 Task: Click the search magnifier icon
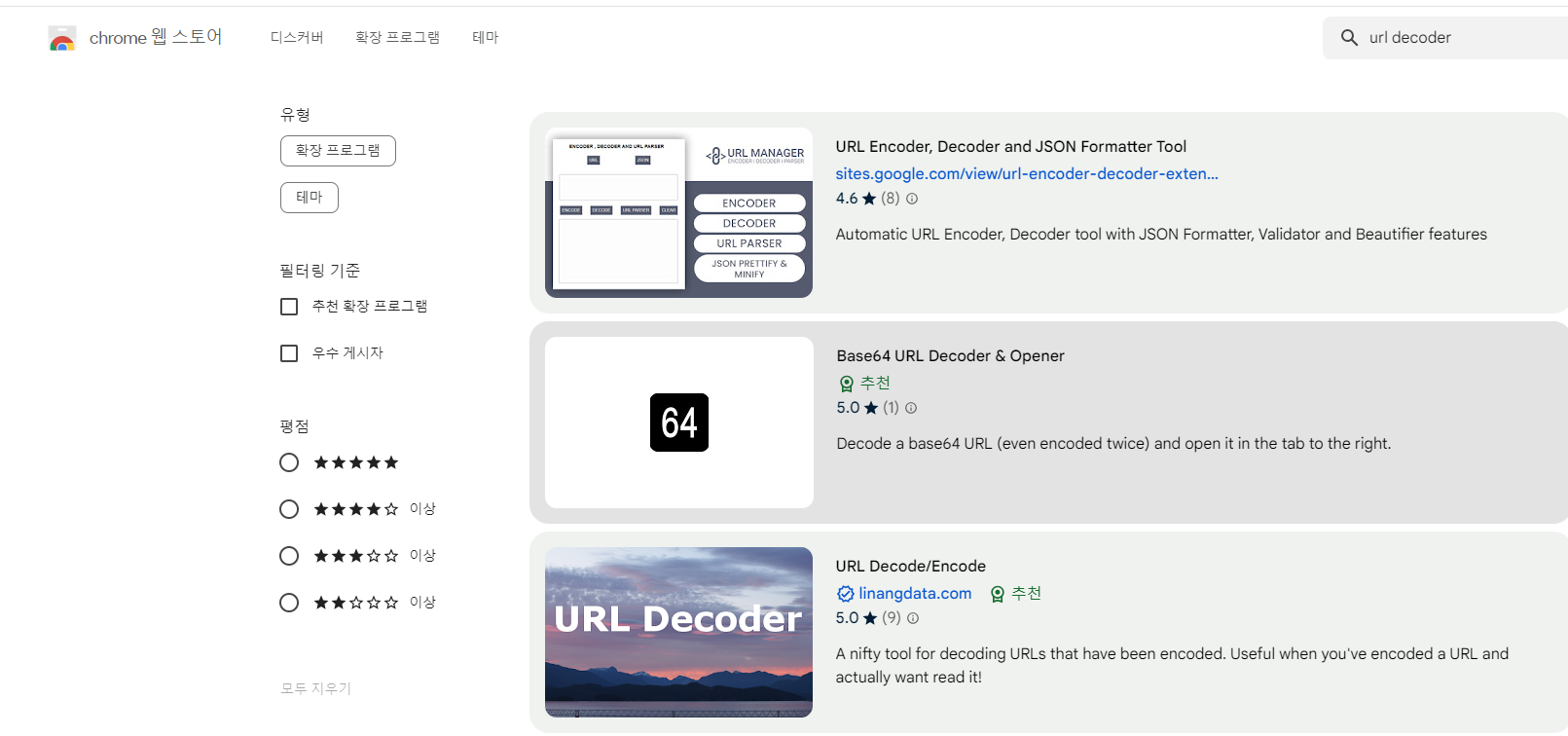tap(1349, 38)
